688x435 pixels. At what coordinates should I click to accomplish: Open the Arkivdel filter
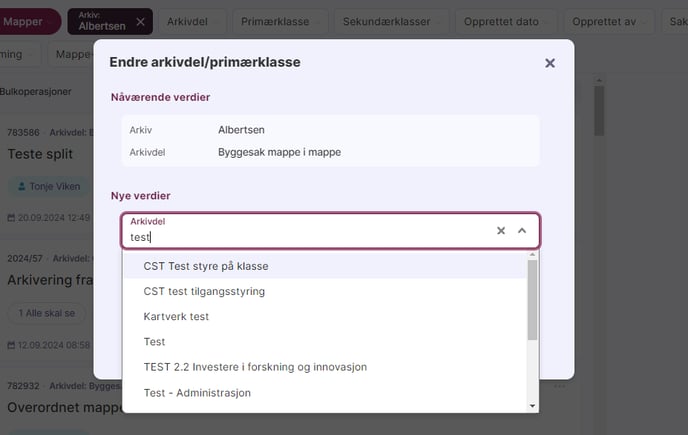192,22
